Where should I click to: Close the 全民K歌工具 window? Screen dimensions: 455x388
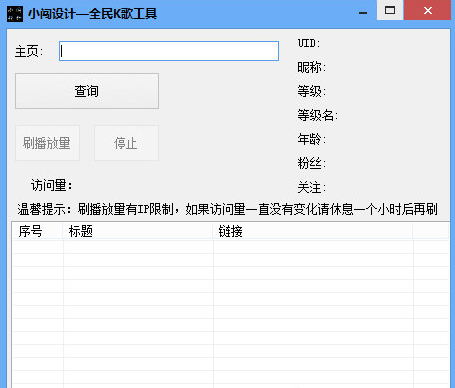pos(428,10)
